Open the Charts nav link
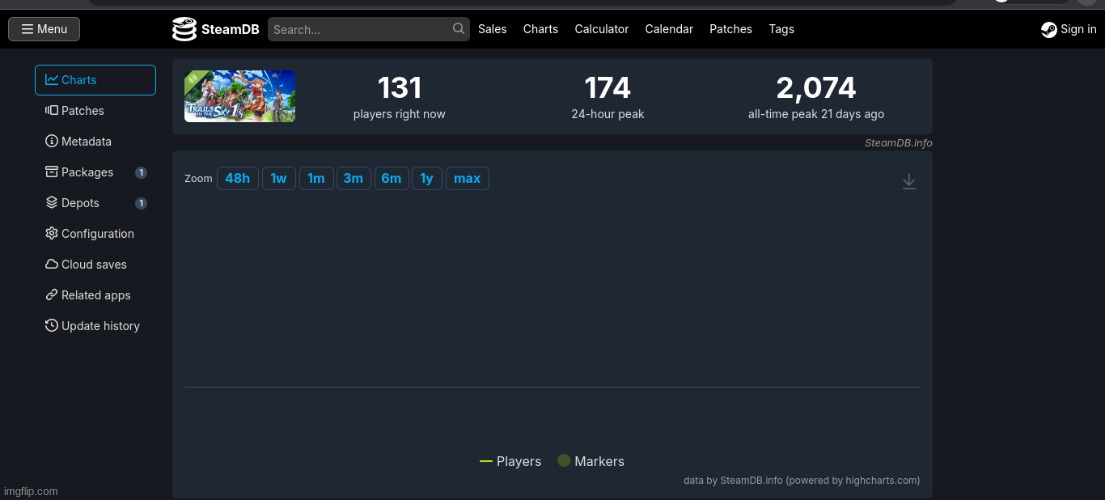This screenshot has height=500, width=1105. pos(541,29)
